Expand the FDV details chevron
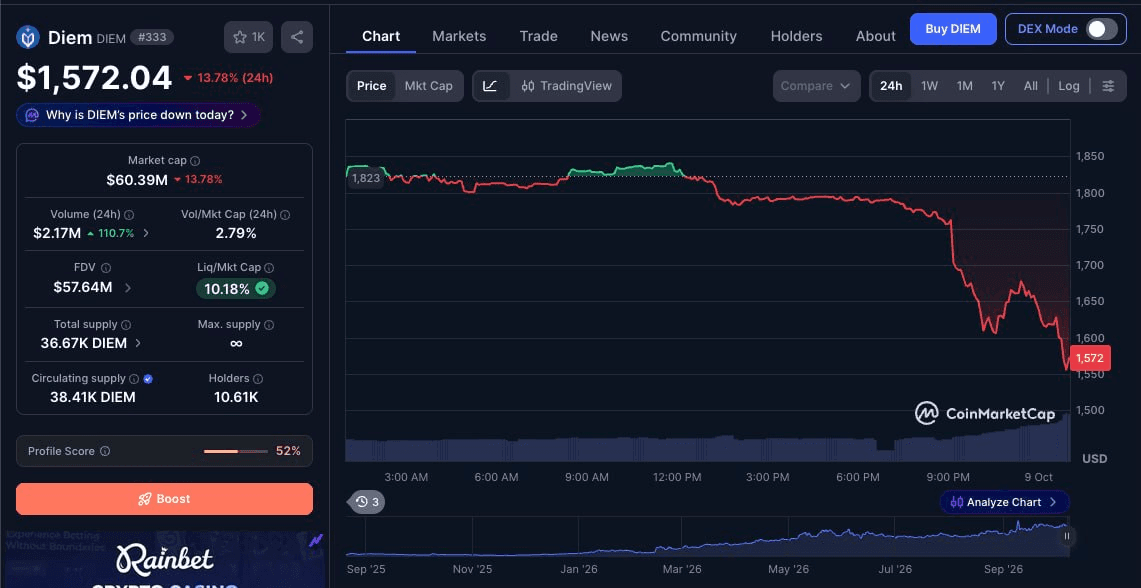Screen dimensions: 1141x588 tap(128, 287)
